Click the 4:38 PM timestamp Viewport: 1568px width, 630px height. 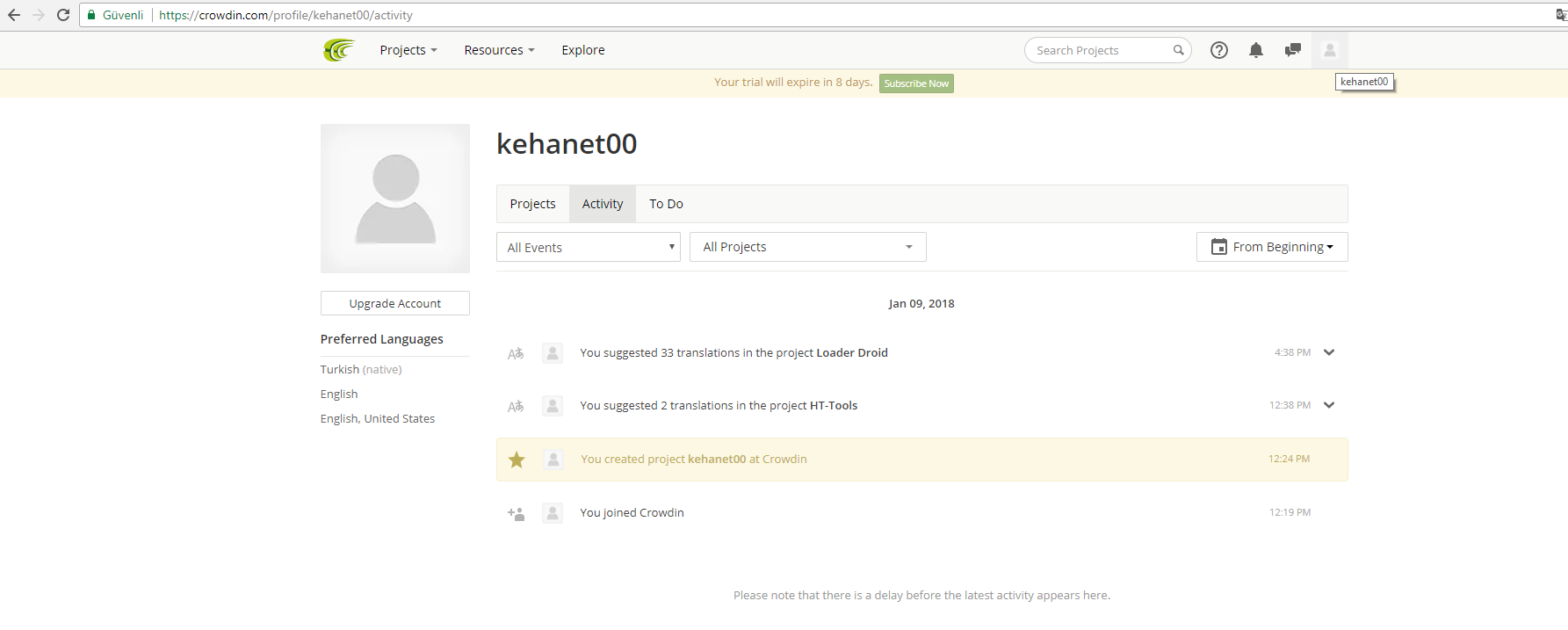tap(1292, 352)
